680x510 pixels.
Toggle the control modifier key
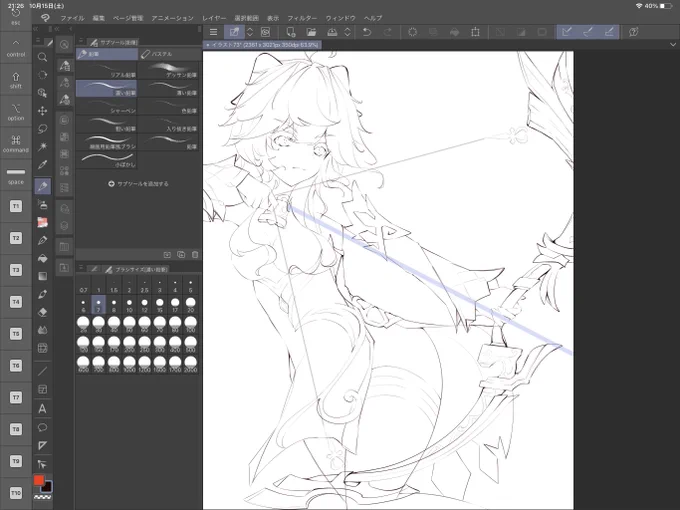pos(16,48)
